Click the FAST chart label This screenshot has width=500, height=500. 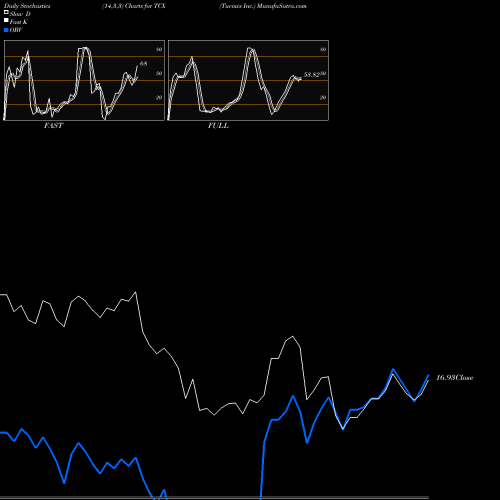tap(53, 126)
